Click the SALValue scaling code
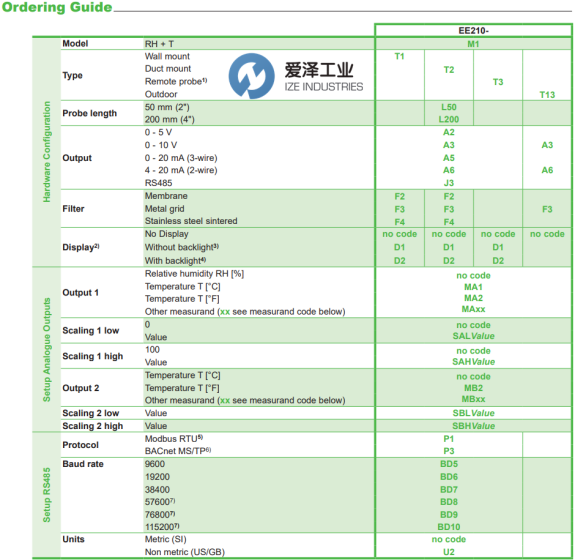 [x=473, y=336]
